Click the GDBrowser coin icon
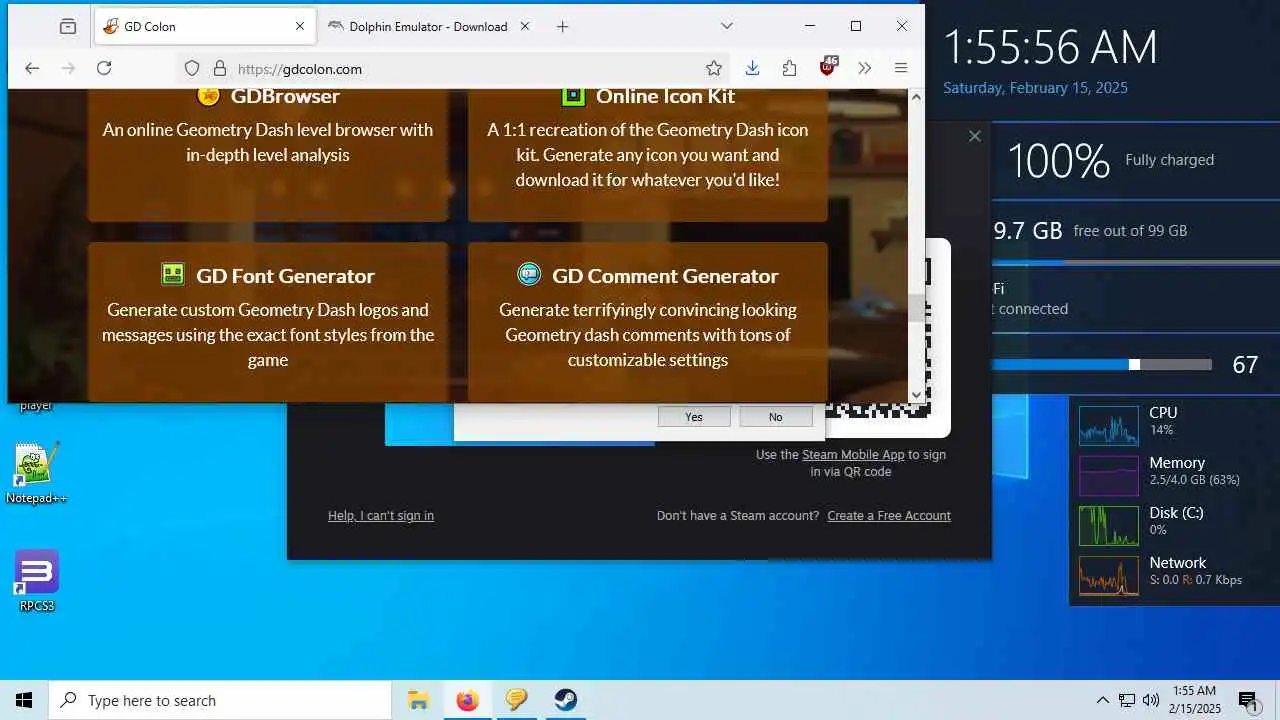This screenshot has width=1280, height=720. point(208,96)
